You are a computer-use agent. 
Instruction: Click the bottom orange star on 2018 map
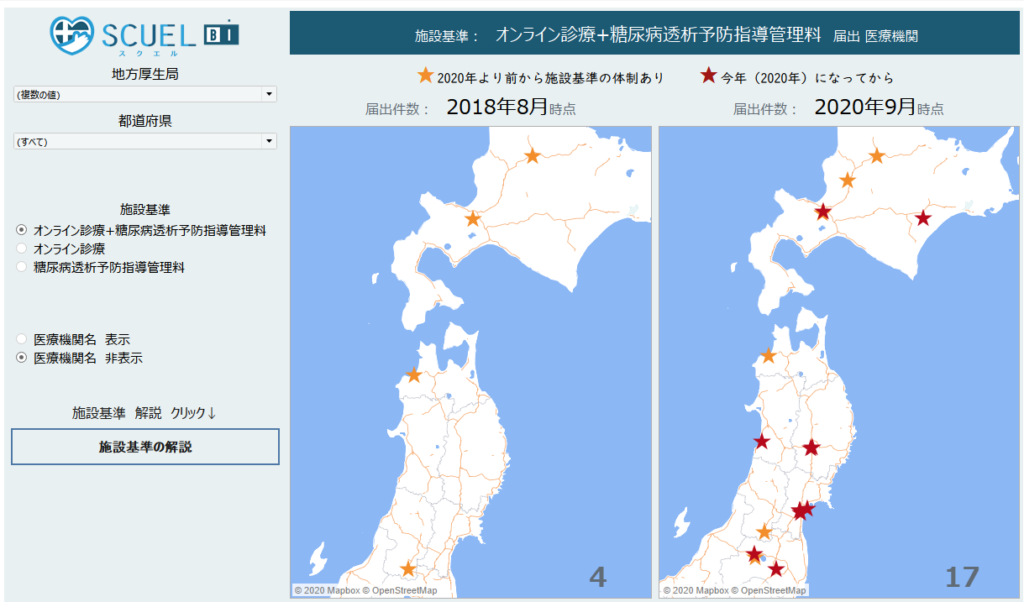click(x=408, y=569)
